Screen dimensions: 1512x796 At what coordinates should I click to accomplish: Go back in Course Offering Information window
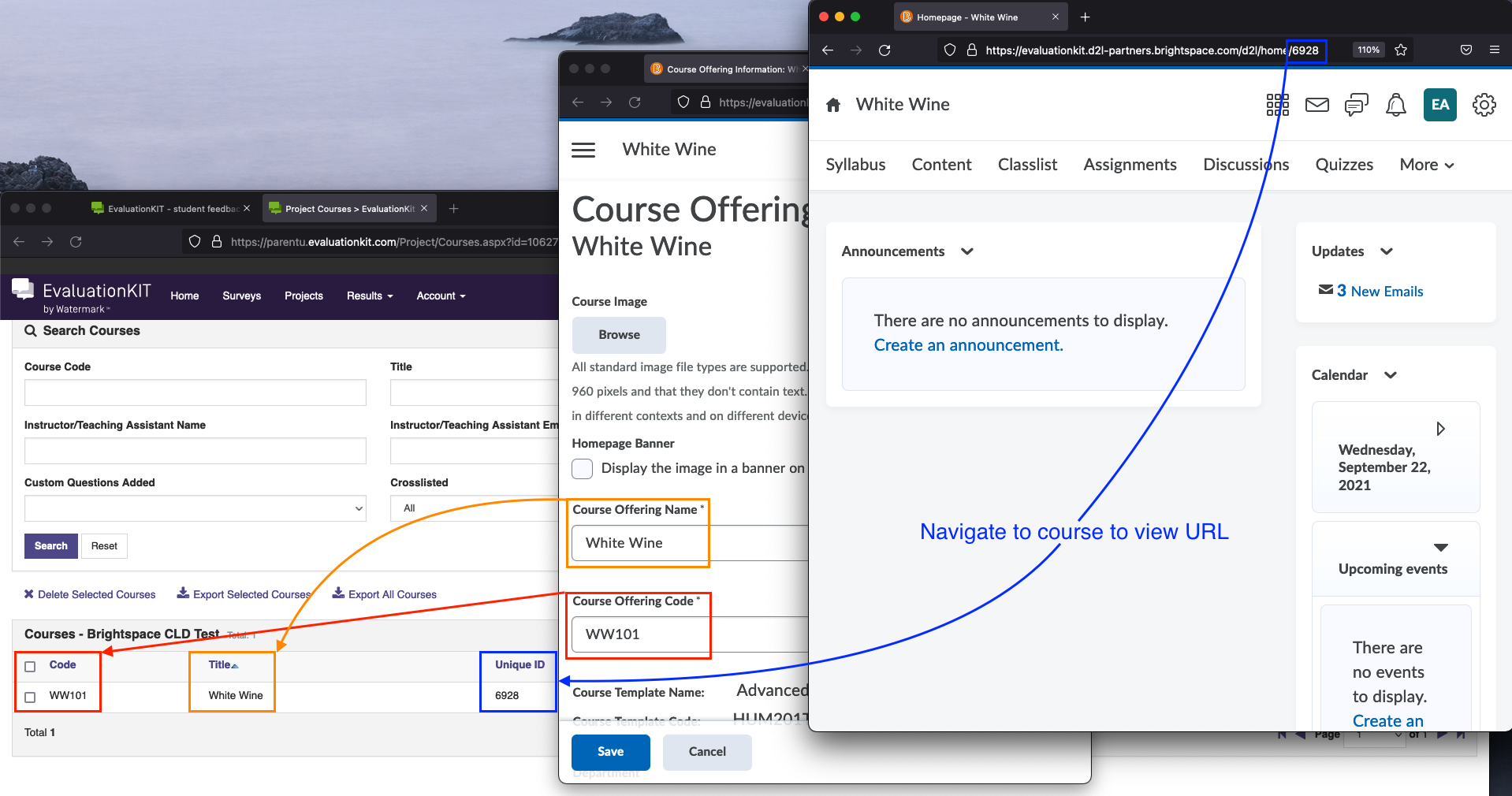coord(578,102)
